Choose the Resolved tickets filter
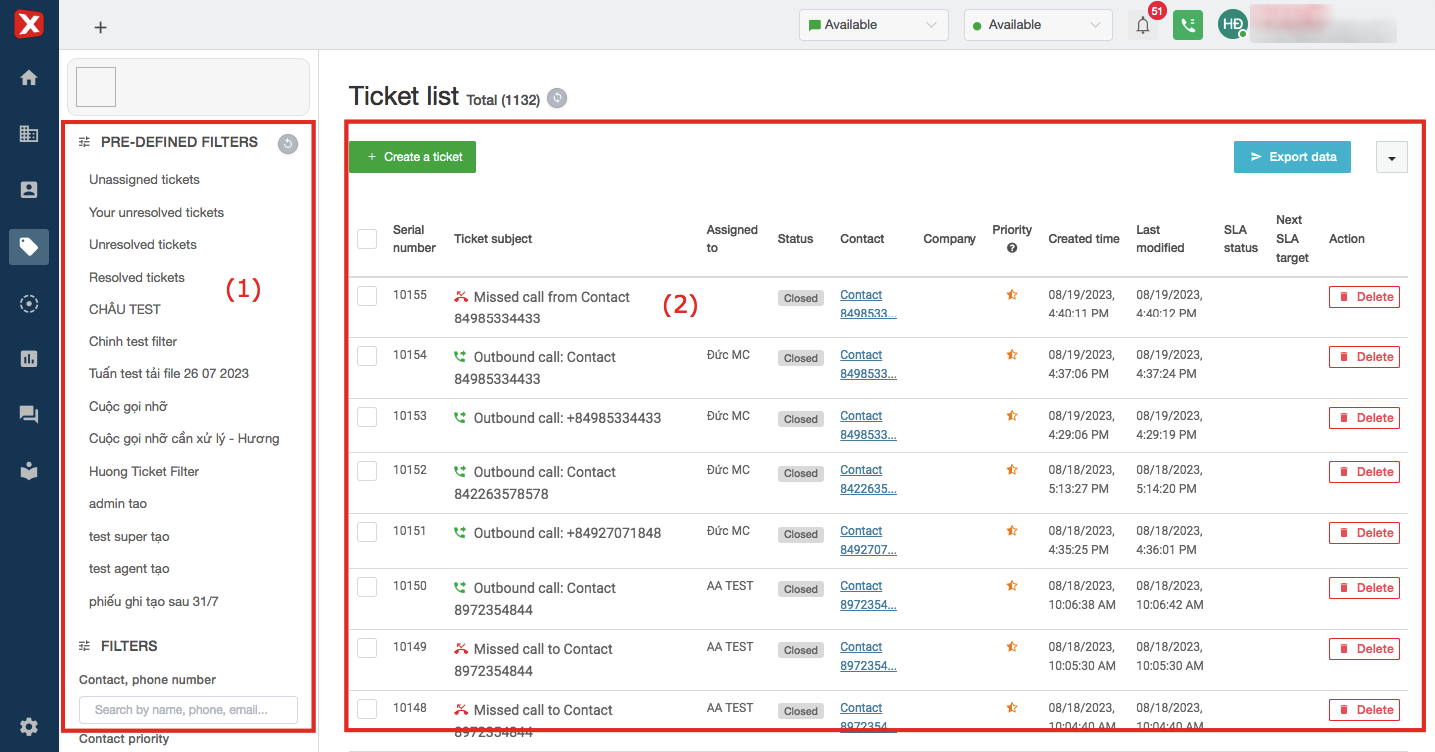The height and width of the screenshot is (752, 1435). pyautogui.click(x=137, y=277)
